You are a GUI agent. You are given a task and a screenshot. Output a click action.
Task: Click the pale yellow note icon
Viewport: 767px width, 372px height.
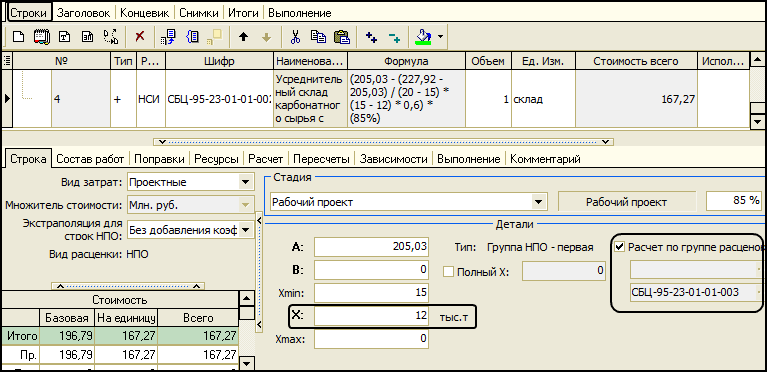(214, 37)
